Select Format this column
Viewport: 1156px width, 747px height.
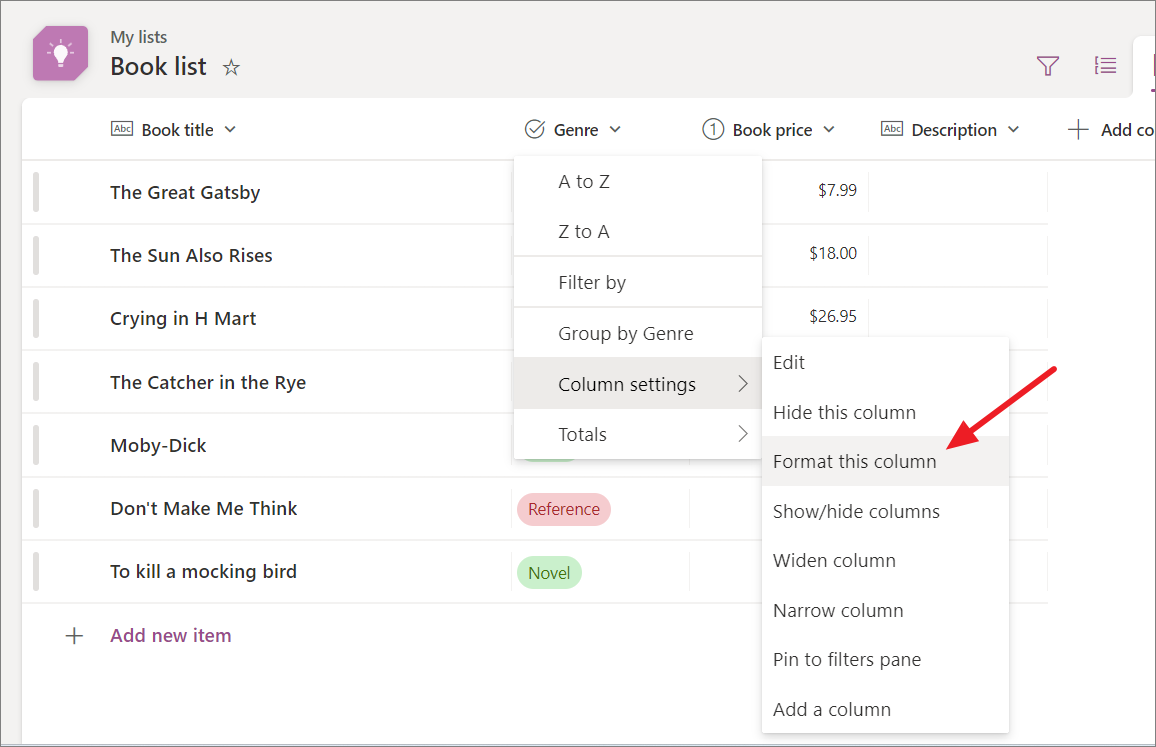point(854,461)
